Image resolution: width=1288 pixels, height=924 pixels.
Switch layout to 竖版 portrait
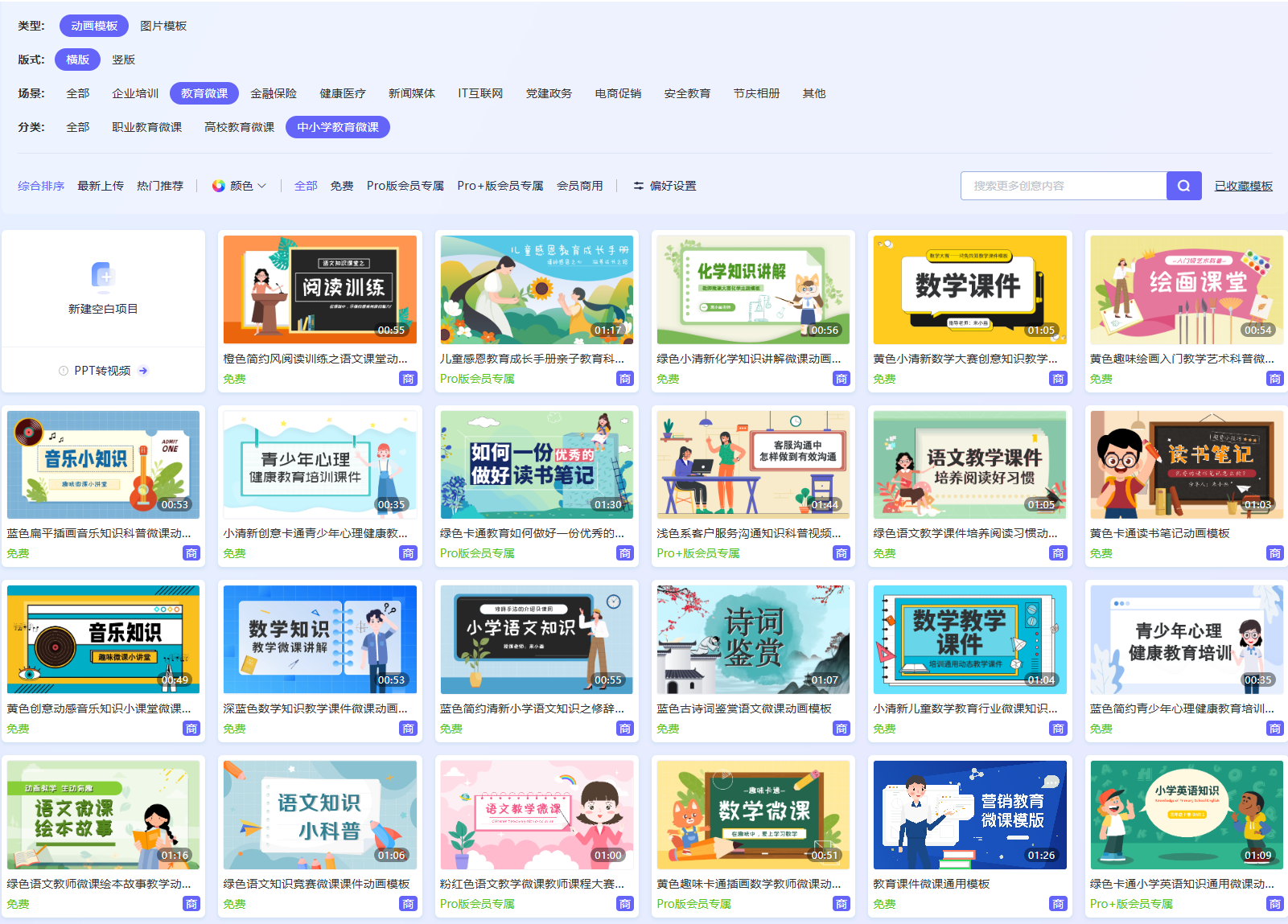coord(123,60)
